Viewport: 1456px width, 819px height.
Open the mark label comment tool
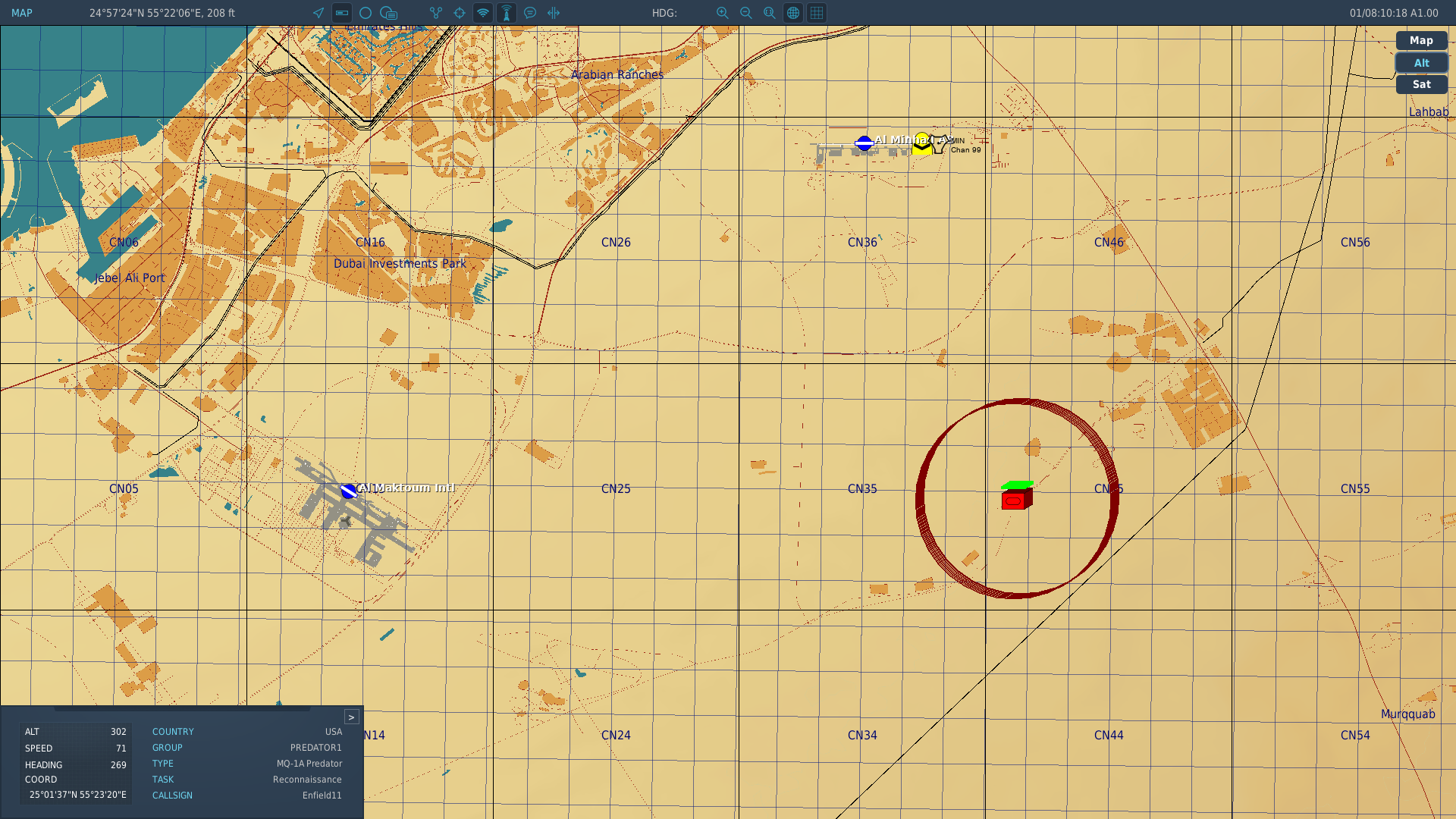coord(389,13)
